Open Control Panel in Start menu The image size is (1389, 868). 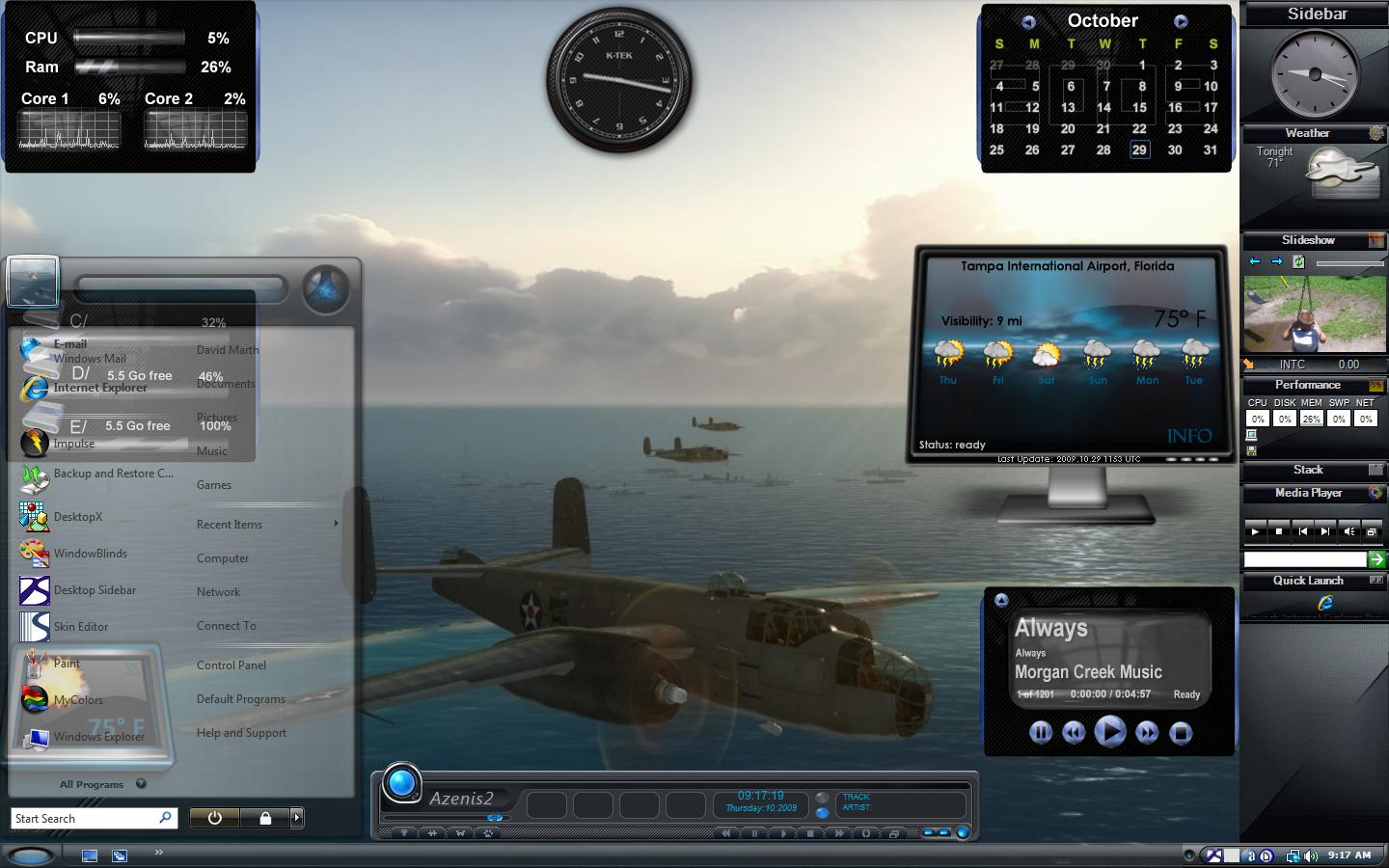pyautogui.click(x=231, y=665)
